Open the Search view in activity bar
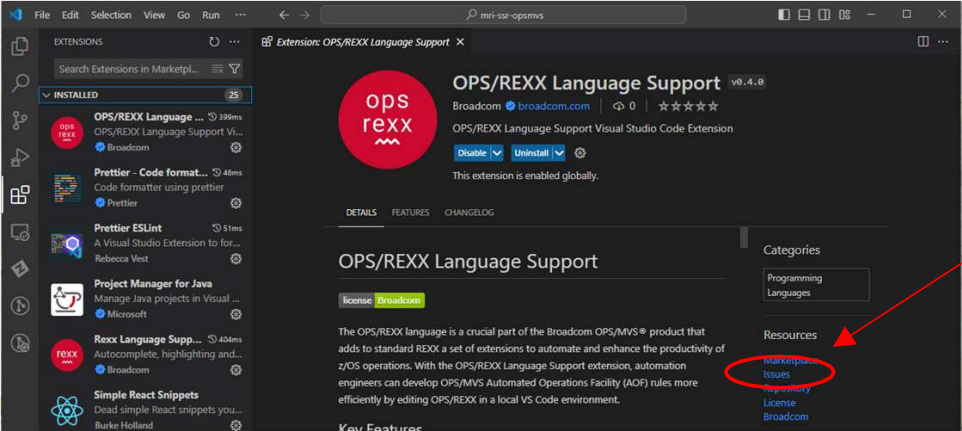 [20, 83]
